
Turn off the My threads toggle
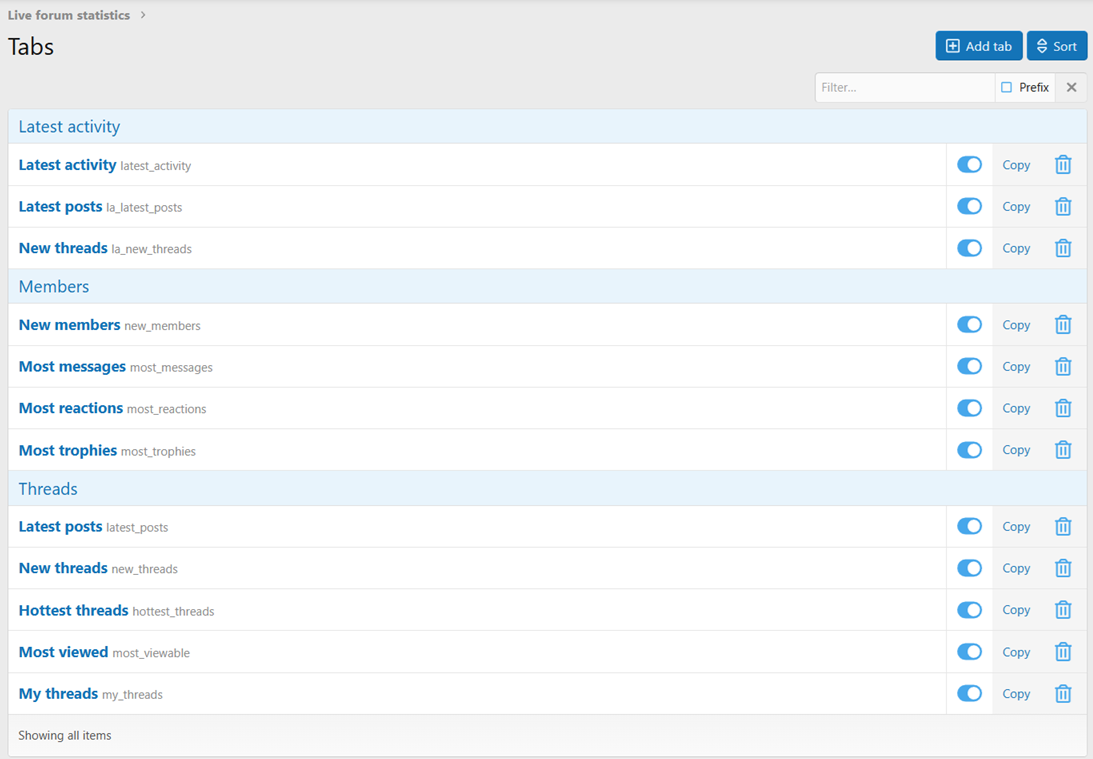coord(969,693)
